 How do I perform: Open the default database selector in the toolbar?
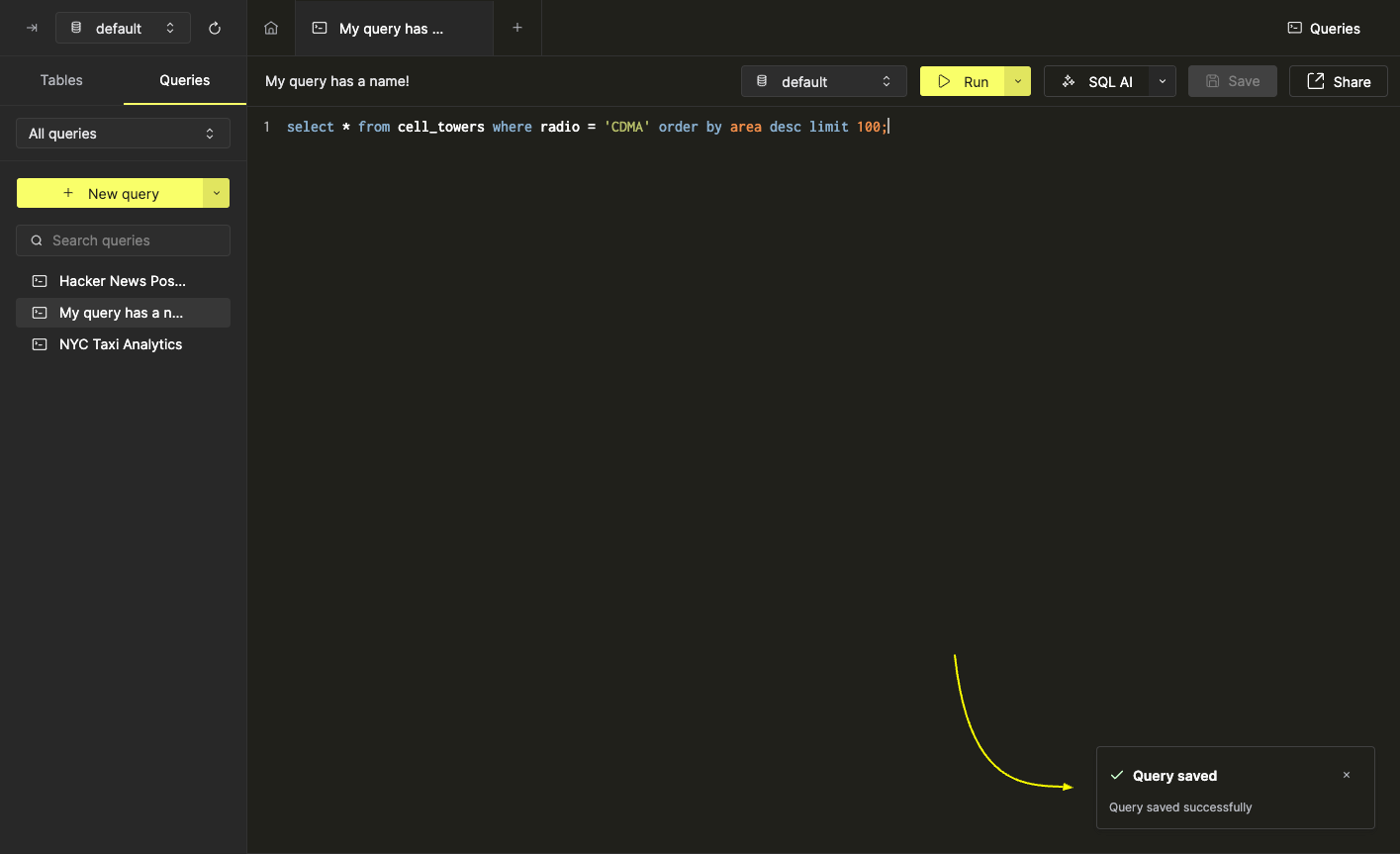(x=823, y=81)
